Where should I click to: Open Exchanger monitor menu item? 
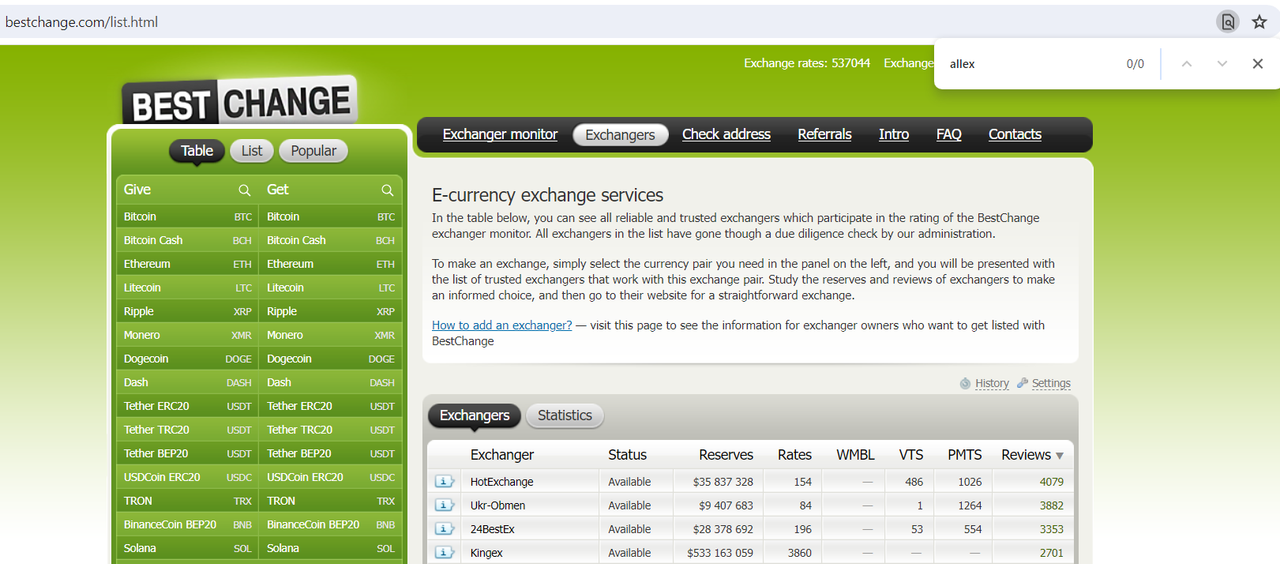(500, 135)
